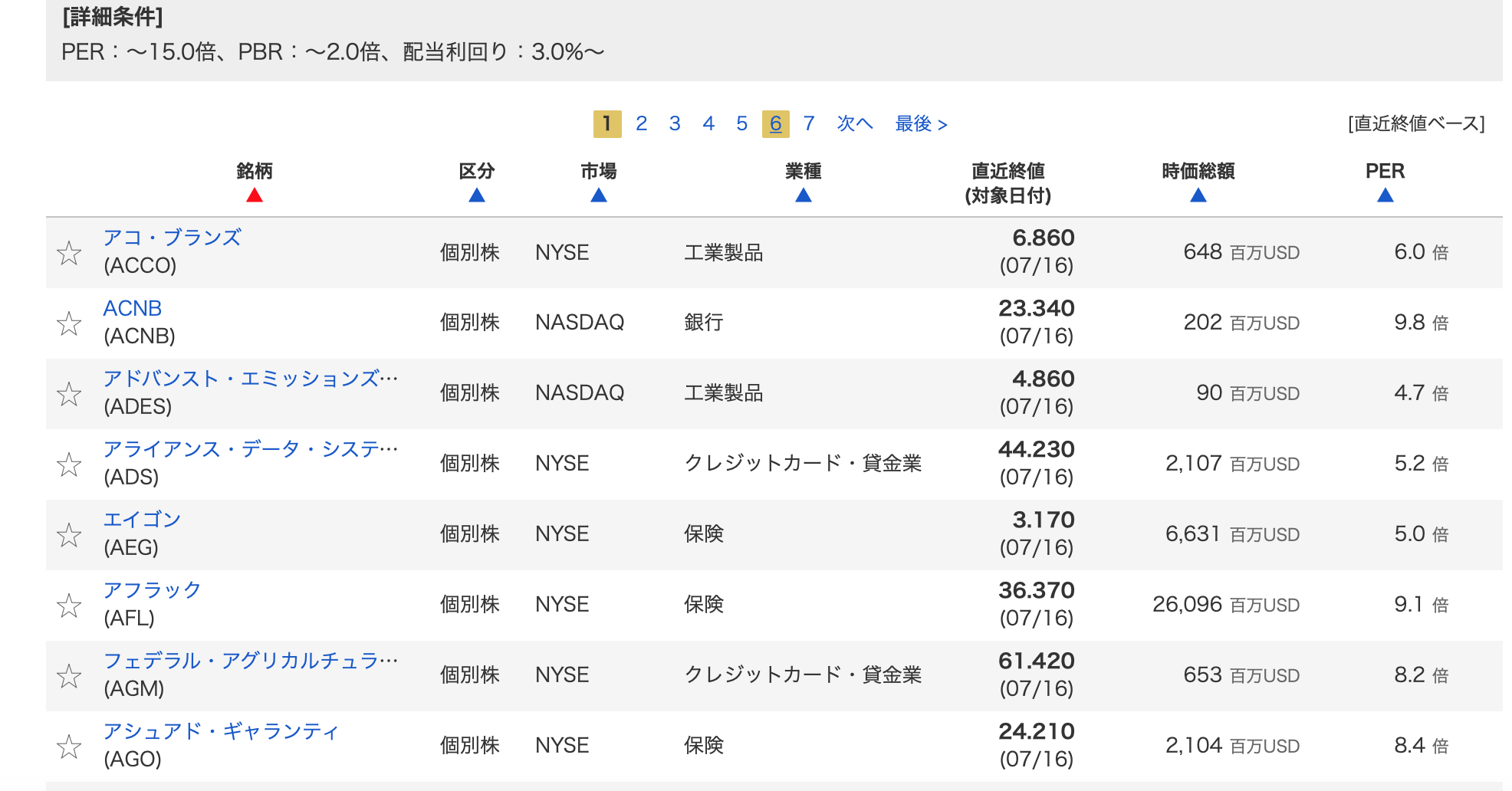Click 次へ to go next page
Viewport: 1512px width, 791px height.
(854, 123)
